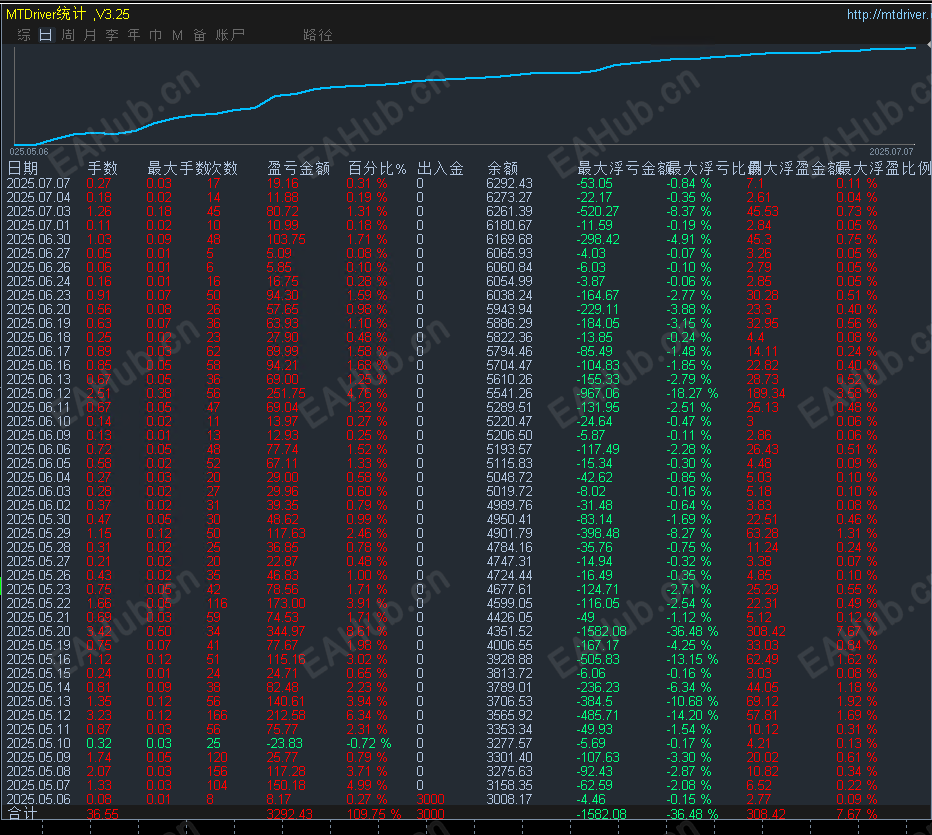Click the 百分比% column header

(x=377, y=168)
